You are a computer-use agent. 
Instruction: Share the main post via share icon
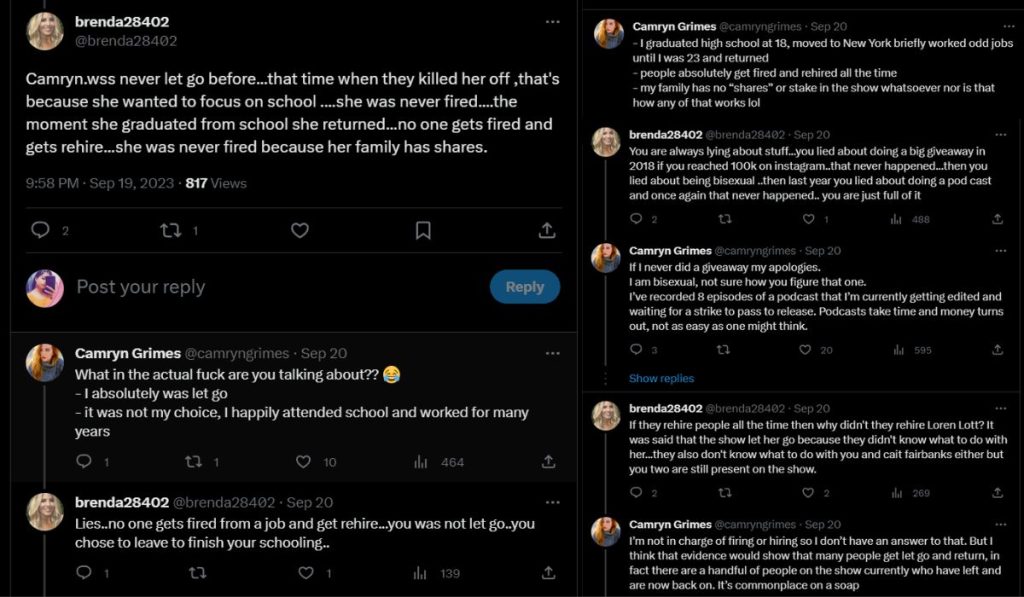547,230
